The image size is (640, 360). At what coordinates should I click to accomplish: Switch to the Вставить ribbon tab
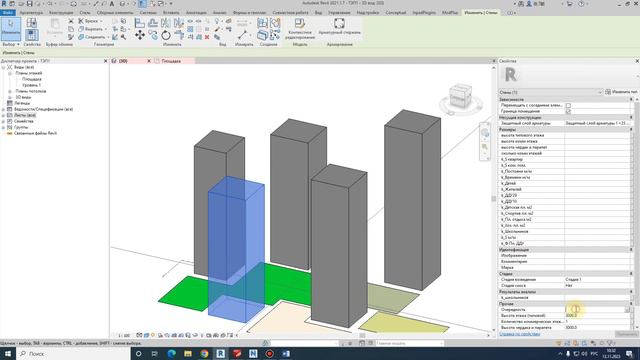coord(171,13)
